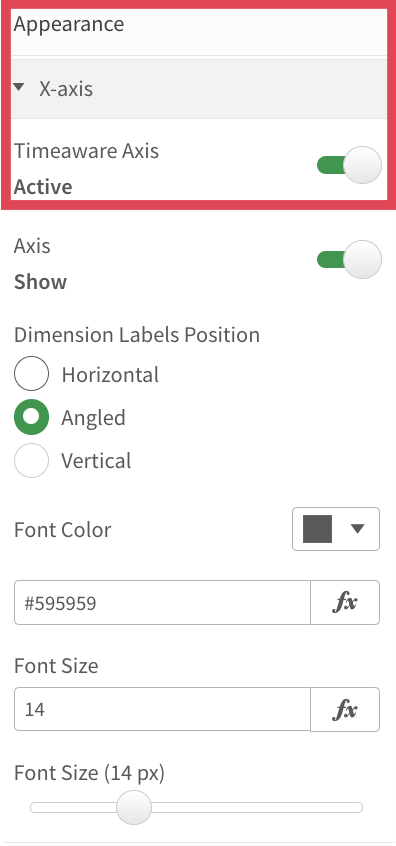Click the word Vertical beside its radio
This screenshot has width=396, height=846.
point(96,461)
